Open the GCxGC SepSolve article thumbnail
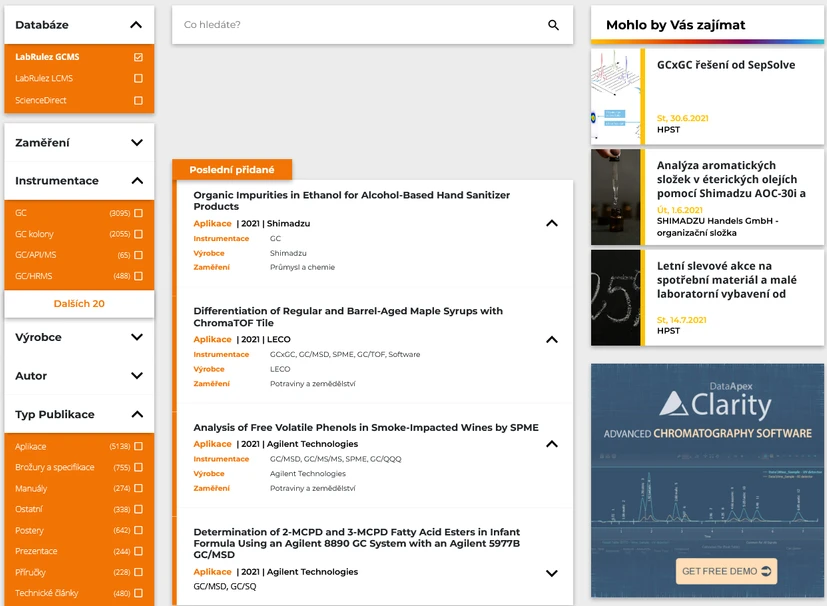This screenshot has width=827, height=606. [x=615, y=97]
